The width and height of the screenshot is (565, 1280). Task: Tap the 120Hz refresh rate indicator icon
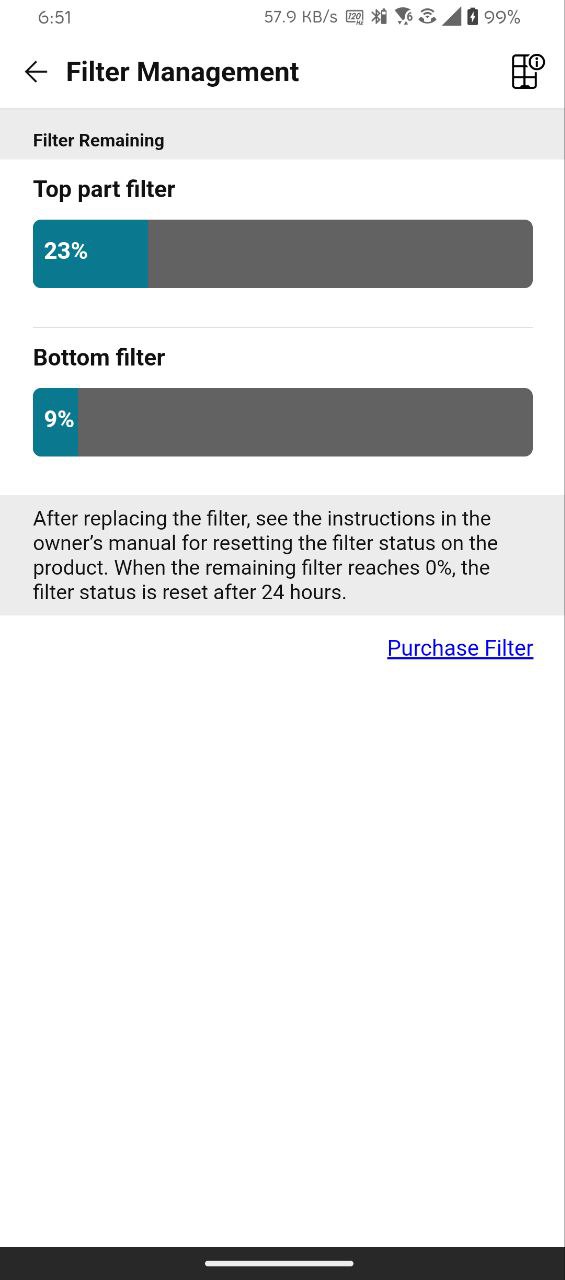(x=355, y=17)
